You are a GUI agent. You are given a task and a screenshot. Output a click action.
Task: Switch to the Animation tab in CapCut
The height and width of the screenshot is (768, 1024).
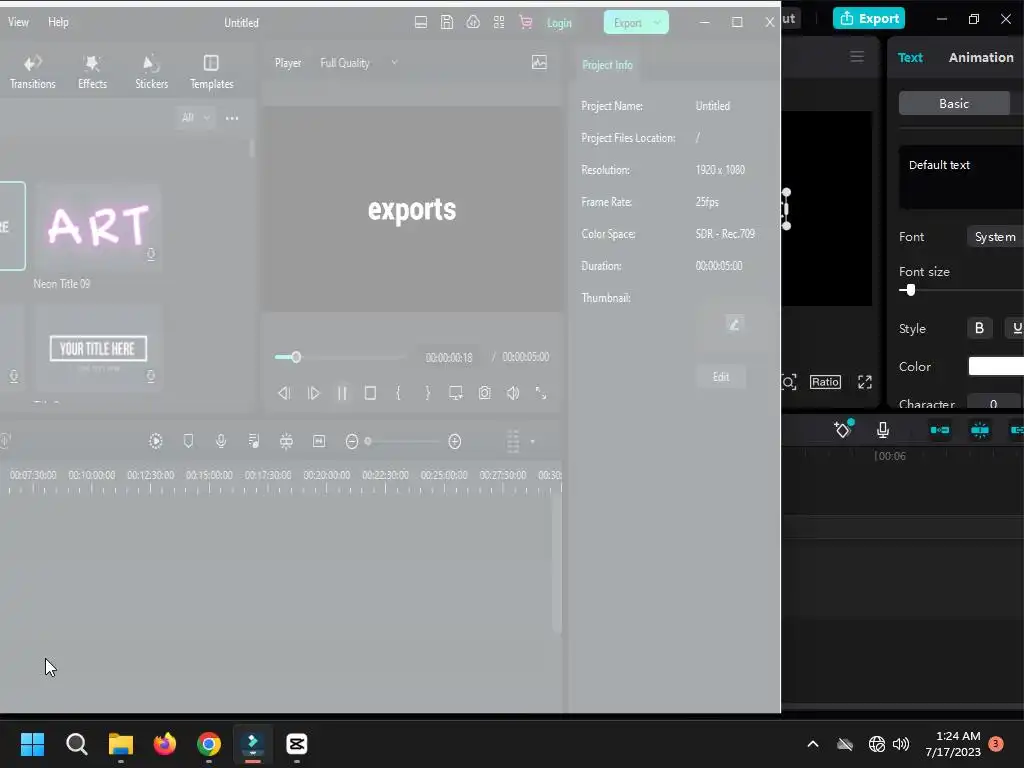click(x=981, y=57)
